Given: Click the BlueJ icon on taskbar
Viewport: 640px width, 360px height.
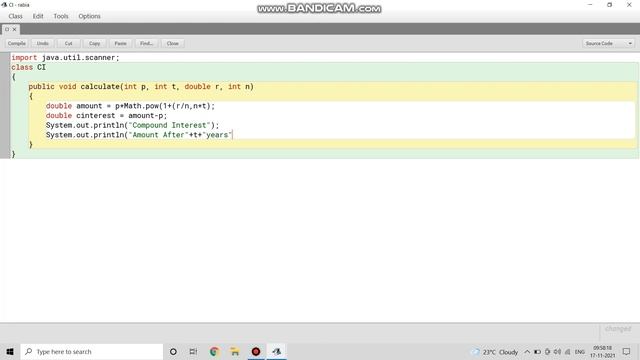Looking at the screenshot, I should point(277,351).
